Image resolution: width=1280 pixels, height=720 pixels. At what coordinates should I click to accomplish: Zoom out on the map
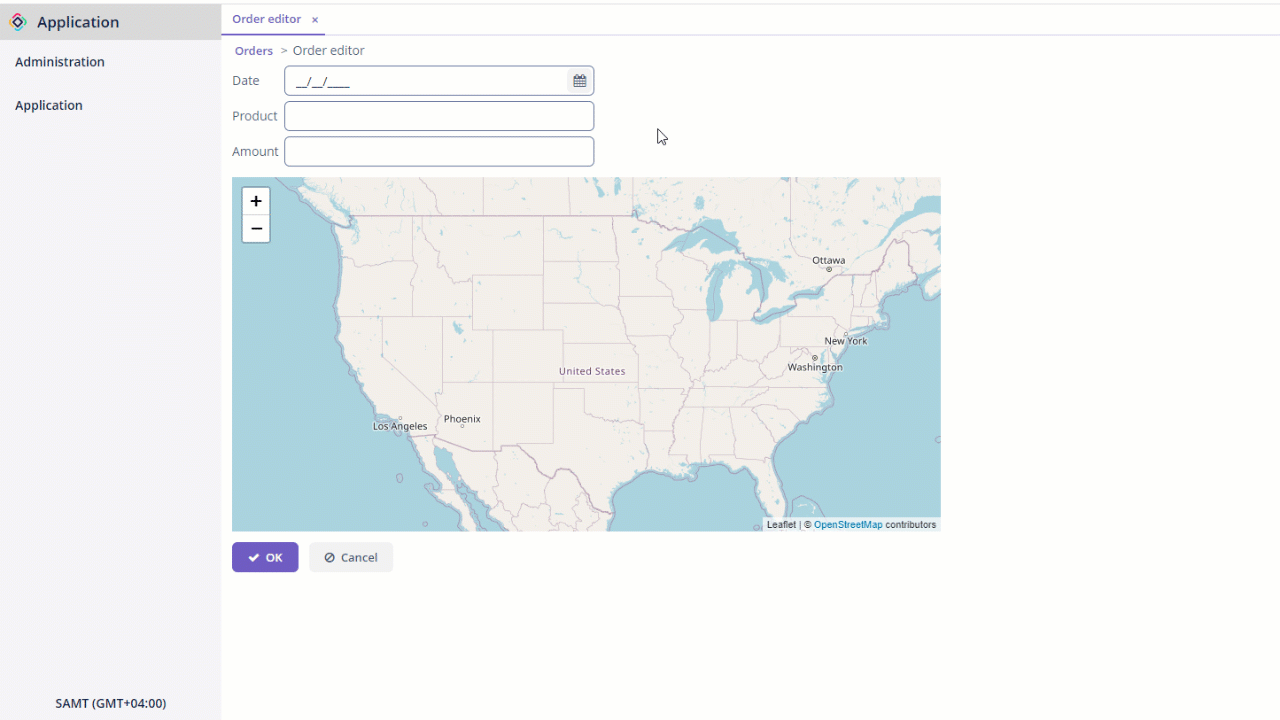tap(256, 229)
